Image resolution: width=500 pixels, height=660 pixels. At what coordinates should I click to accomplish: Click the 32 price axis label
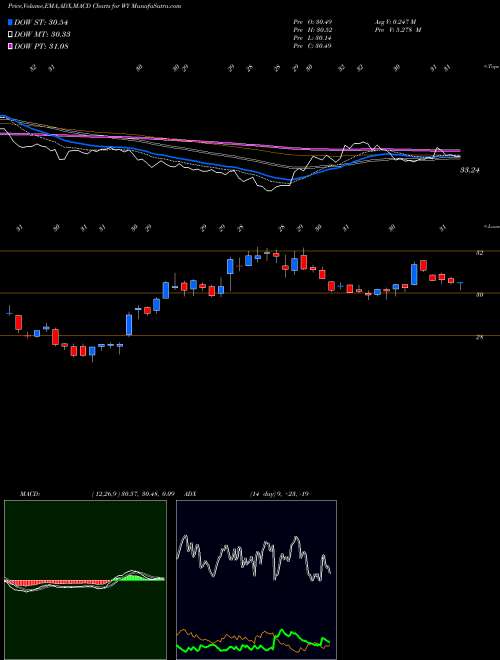pyautogui.click(x=479, y=253)
